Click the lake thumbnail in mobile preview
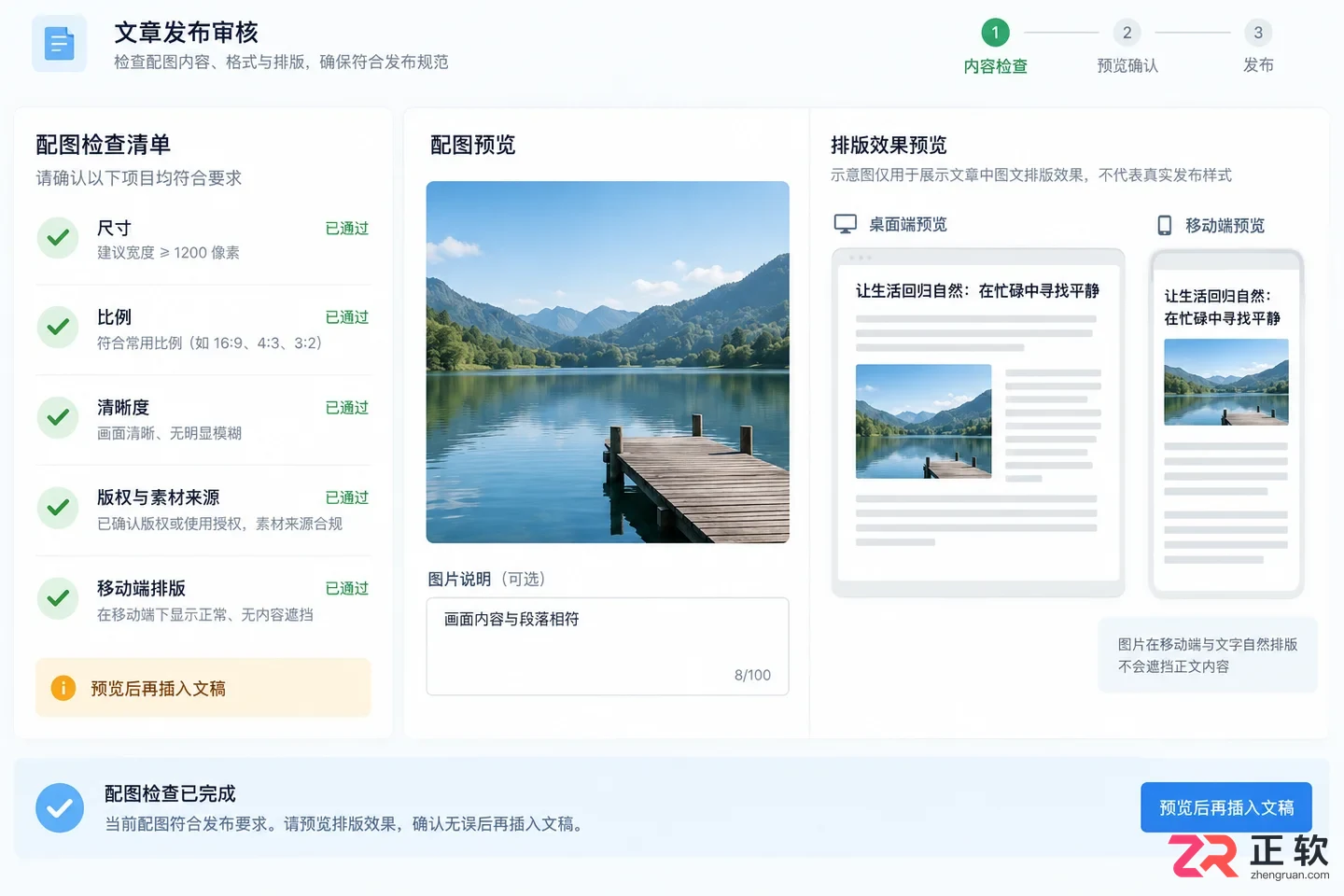This screenshot has height=896, width=1344. point(1226,382)
